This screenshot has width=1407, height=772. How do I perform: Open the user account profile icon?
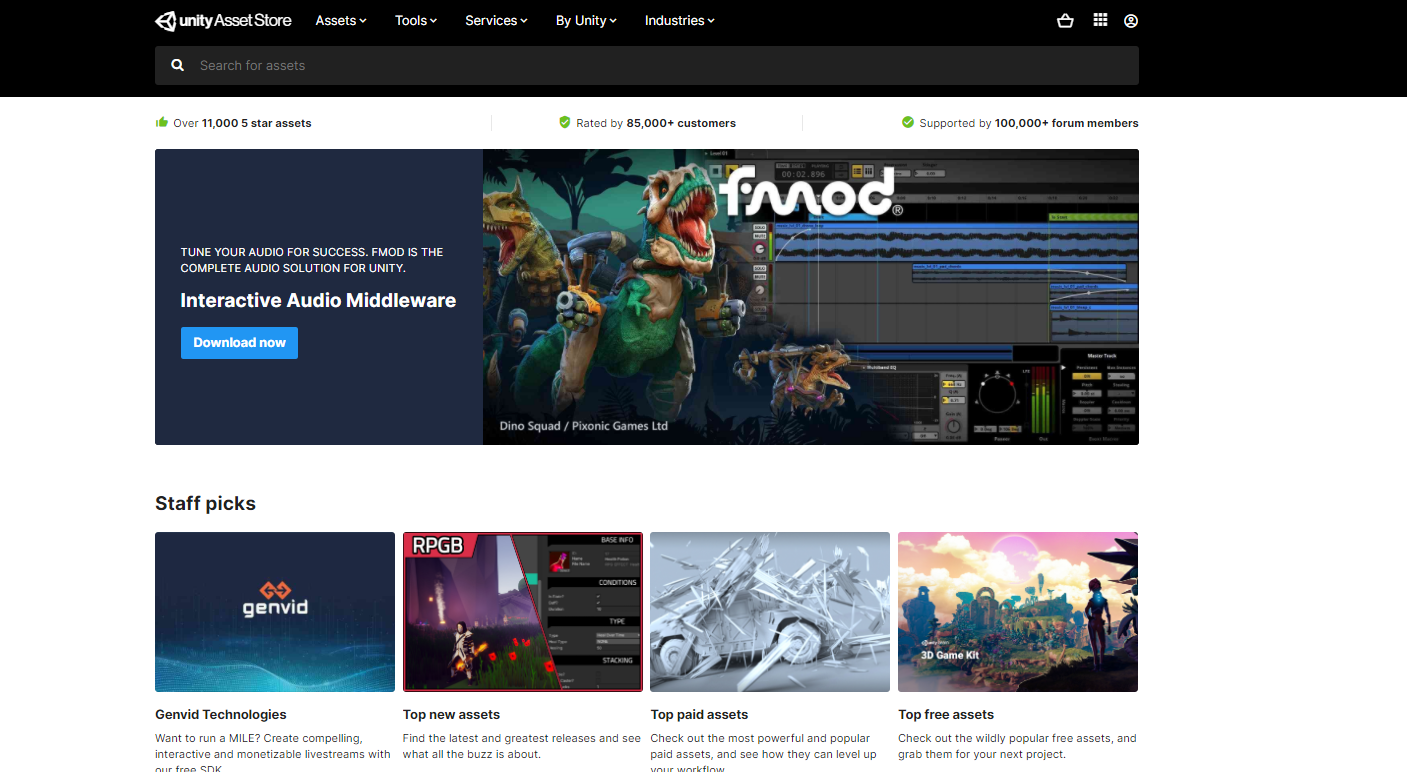[x=1131, y=20]
